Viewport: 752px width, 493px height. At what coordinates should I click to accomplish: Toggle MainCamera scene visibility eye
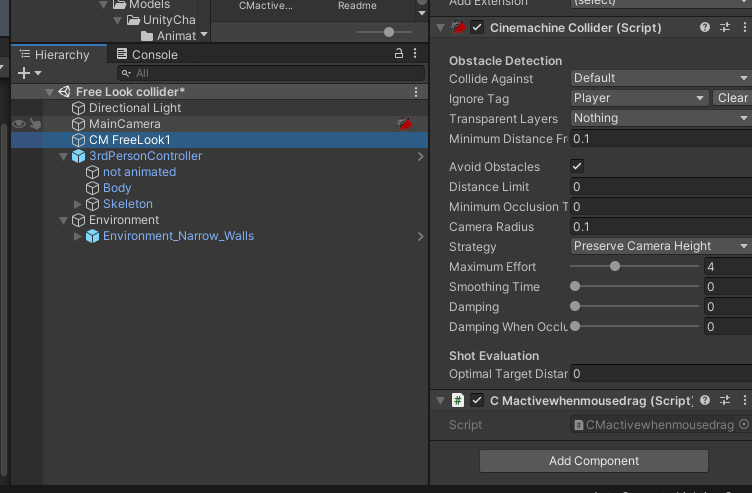point(19,124)
